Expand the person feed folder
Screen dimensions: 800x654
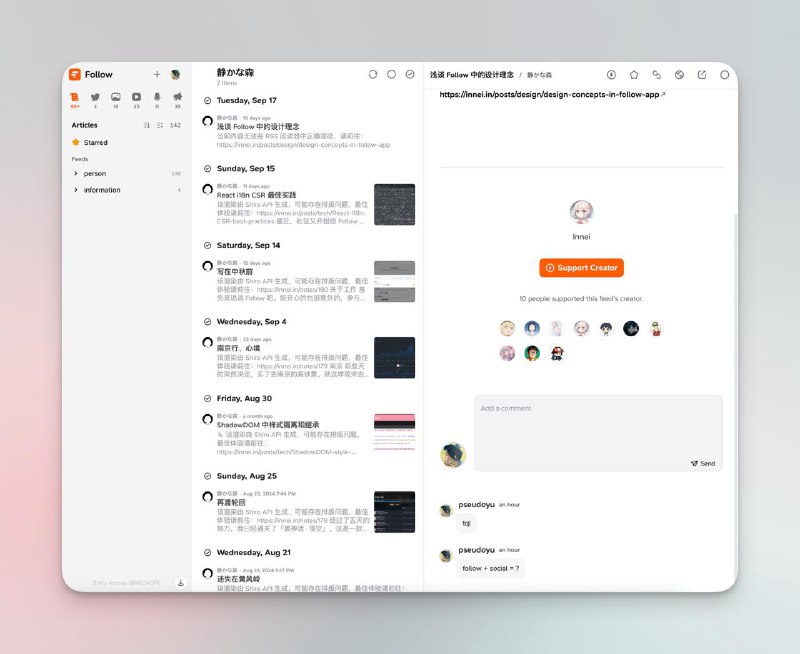(76, 173)
